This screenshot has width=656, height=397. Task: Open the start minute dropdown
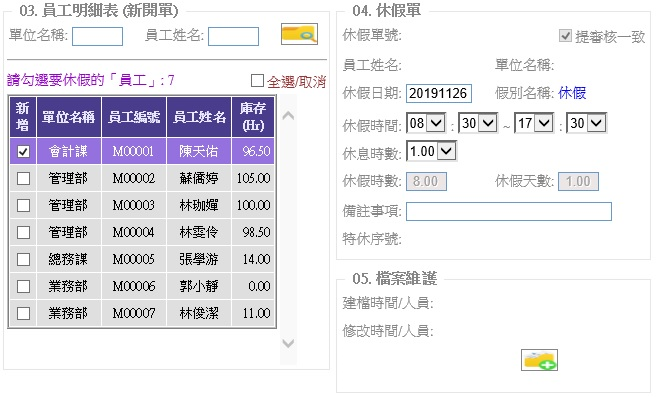478,123
